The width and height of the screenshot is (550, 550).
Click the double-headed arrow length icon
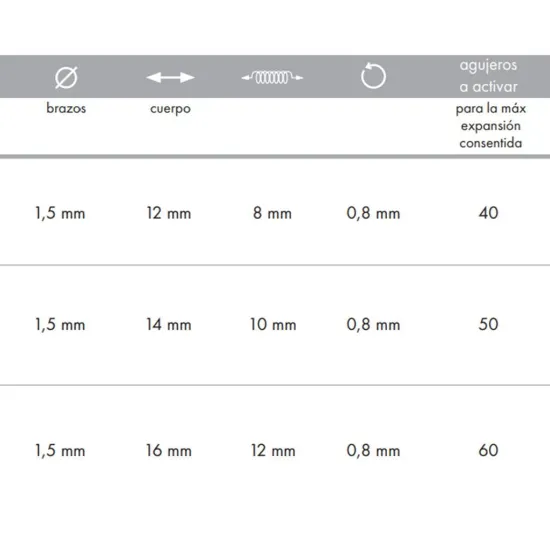click(x=170, y=77)
